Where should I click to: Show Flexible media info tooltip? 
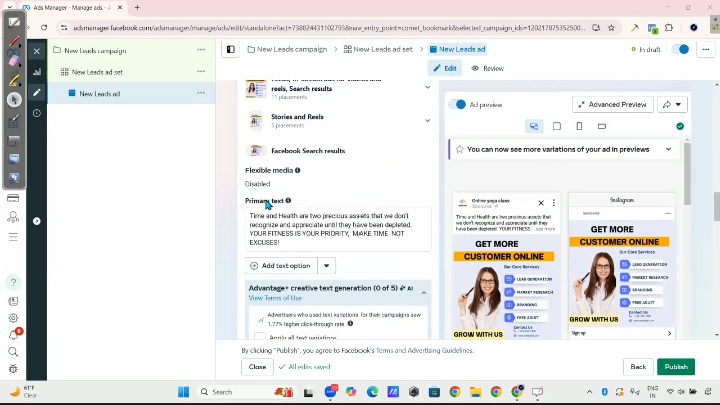[298, 170]
